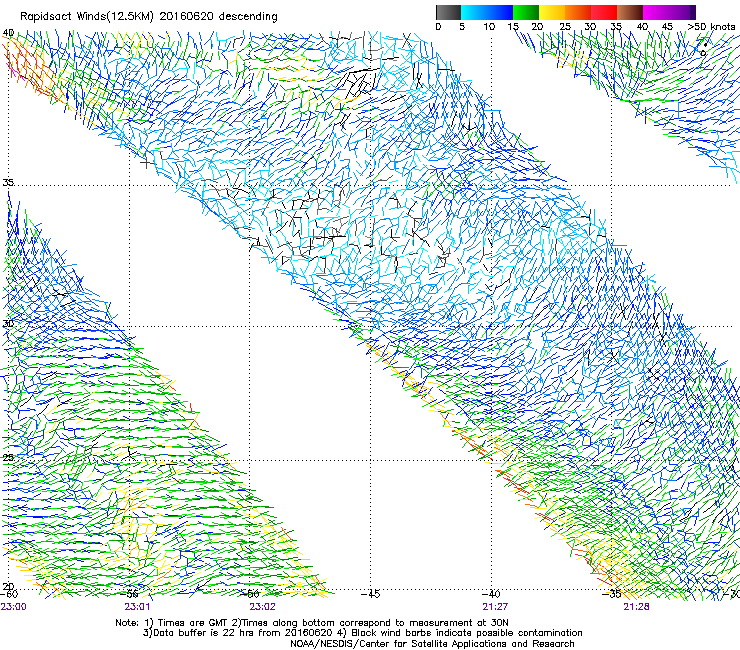Click the purple '23:00' time label
Image resolution: width=740 pixels, height=650 pixels.
(14, 607)
